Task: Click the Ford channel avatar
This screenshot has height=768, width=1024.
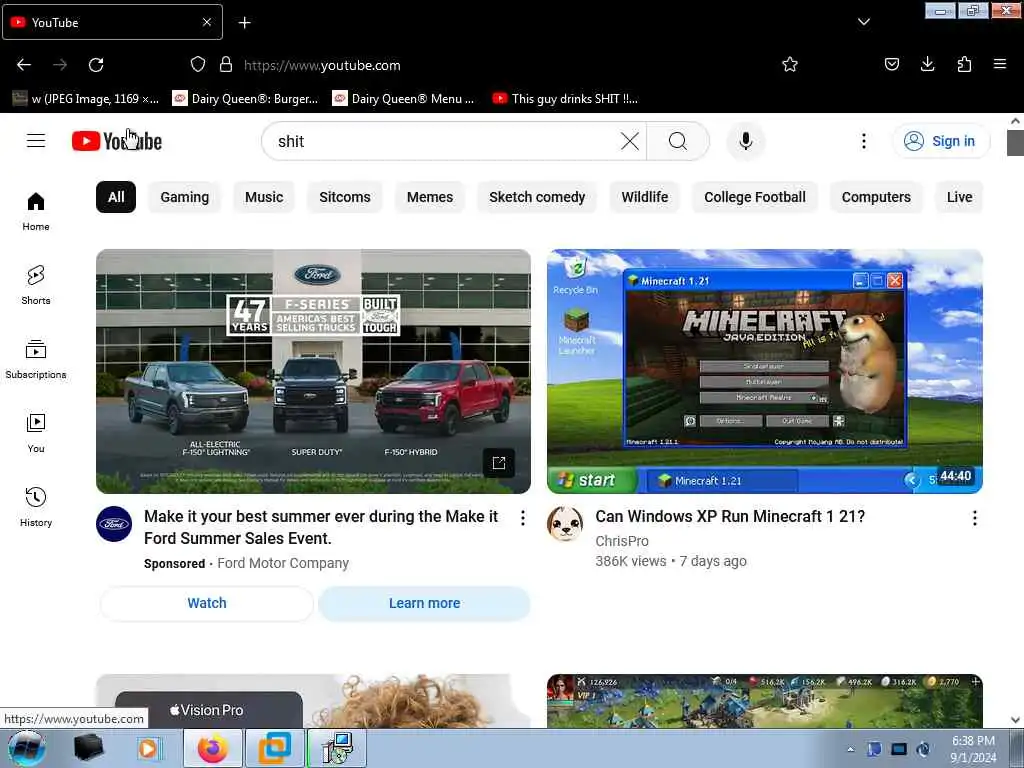Action: pos(114,524)
